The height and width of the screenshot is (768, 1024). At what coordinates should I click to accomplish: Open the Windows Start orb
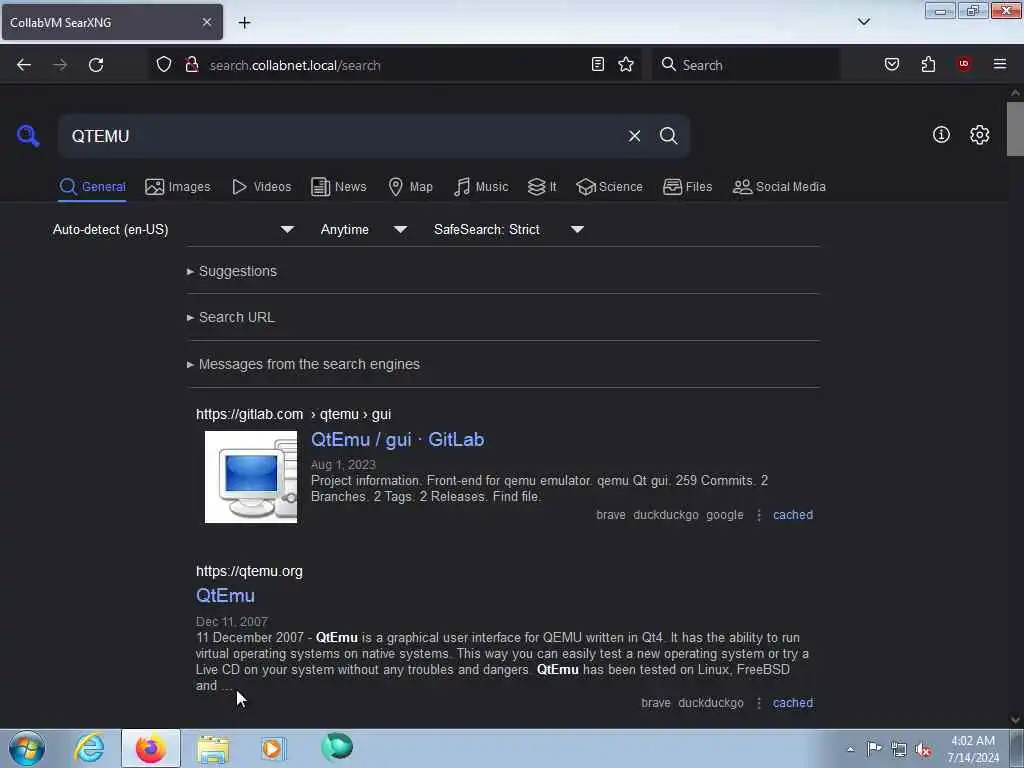click(x=27, y=748)
